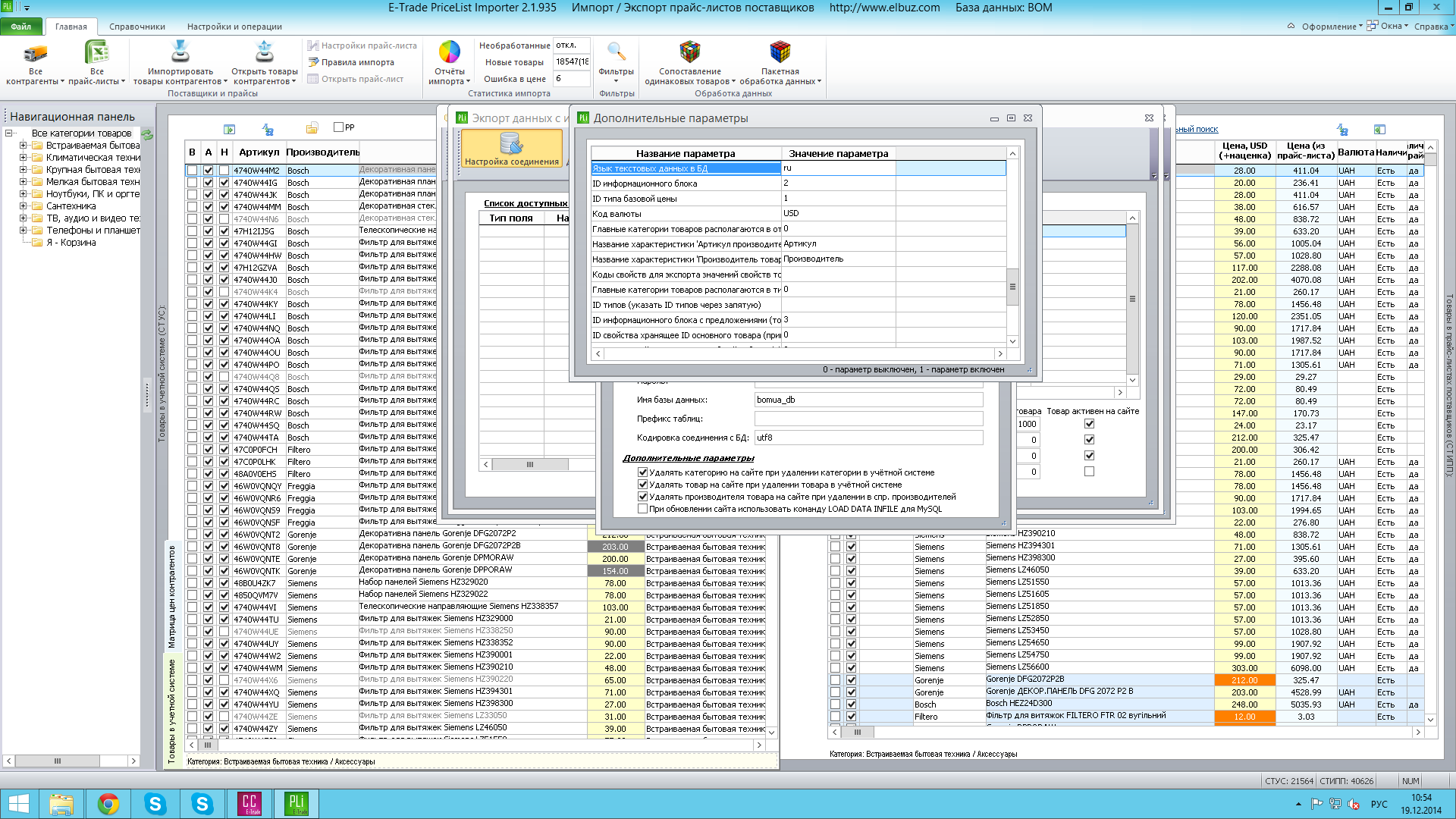
Task: Uncheck 'Удалять категорию на сайте' option
Action: (642, 472)
